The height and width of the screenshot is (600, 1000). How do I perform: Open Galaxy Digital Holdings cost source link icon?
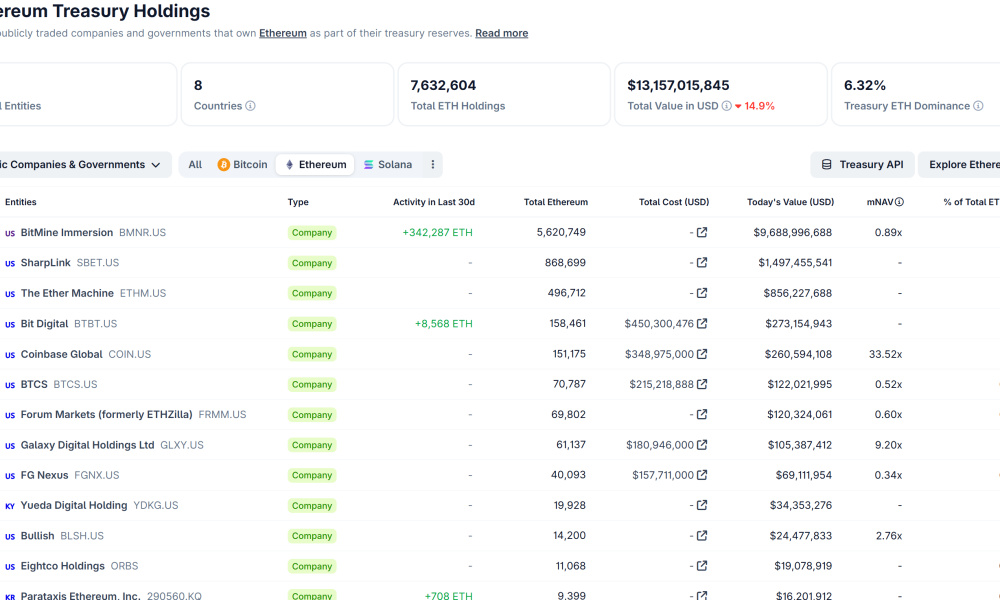click(x=702, y=444)
